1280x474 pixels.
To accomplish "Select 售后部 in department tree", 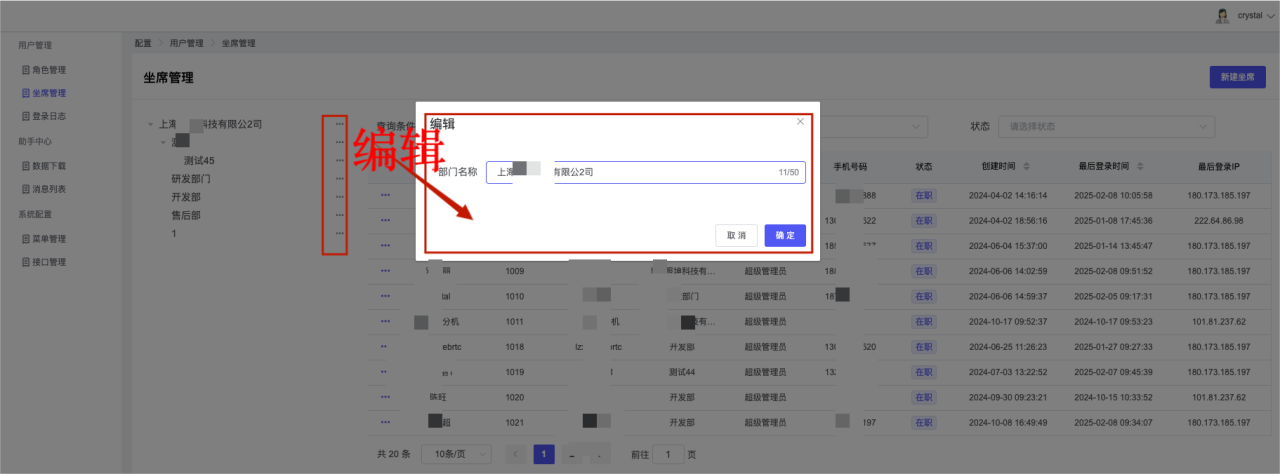I will coord(186,214).
